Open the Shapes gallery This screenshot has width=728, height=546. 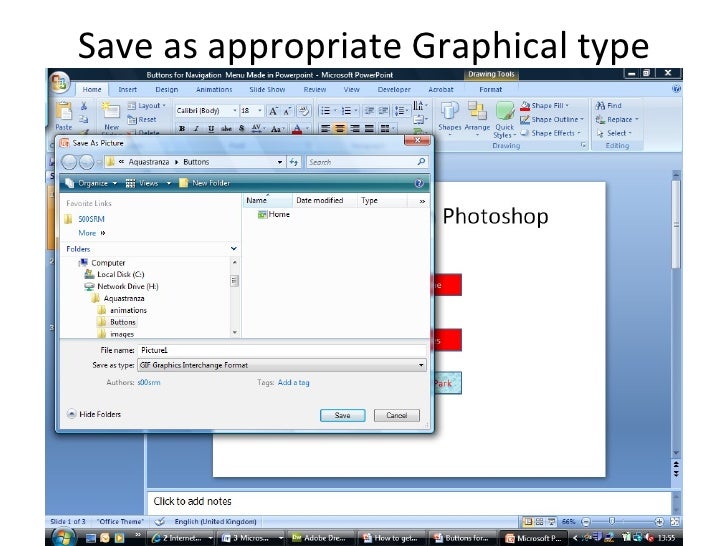click(x=449, y=117)
